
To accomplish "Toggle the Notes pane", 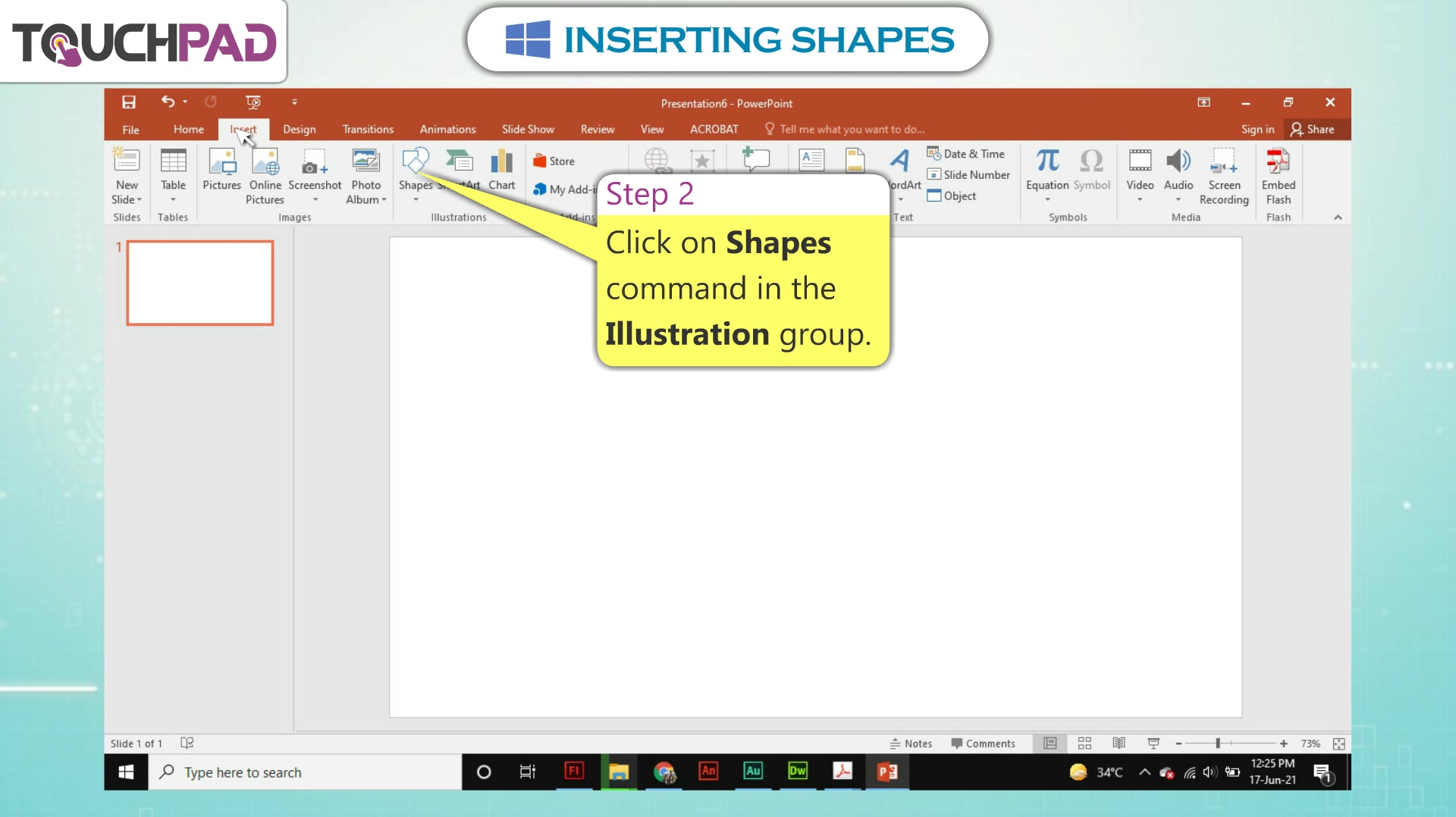I will pos(911,743).
